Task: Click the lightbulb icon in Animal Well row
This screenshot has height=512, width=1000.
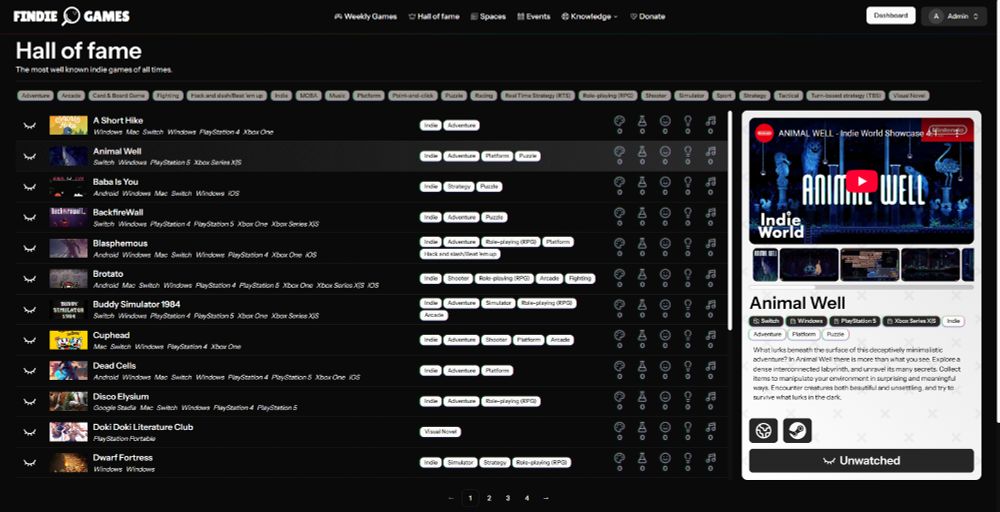Action: coord(688,151)
